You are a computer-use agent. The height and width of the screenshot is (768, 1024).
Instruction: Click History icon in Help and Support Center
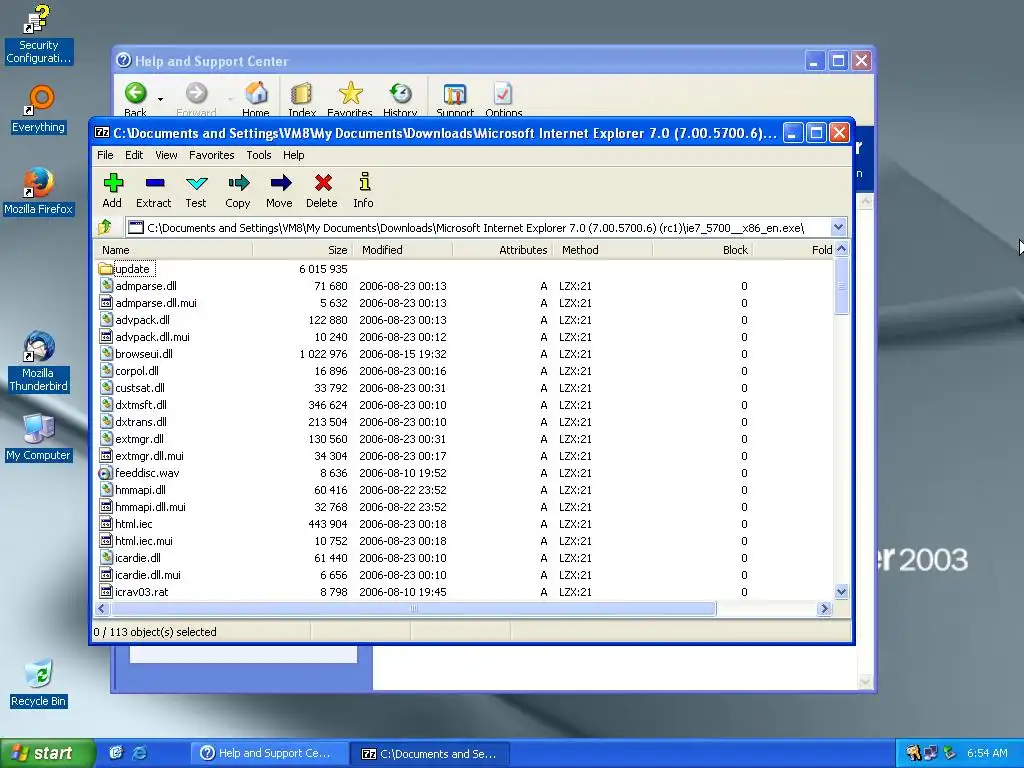coord(400,93)
